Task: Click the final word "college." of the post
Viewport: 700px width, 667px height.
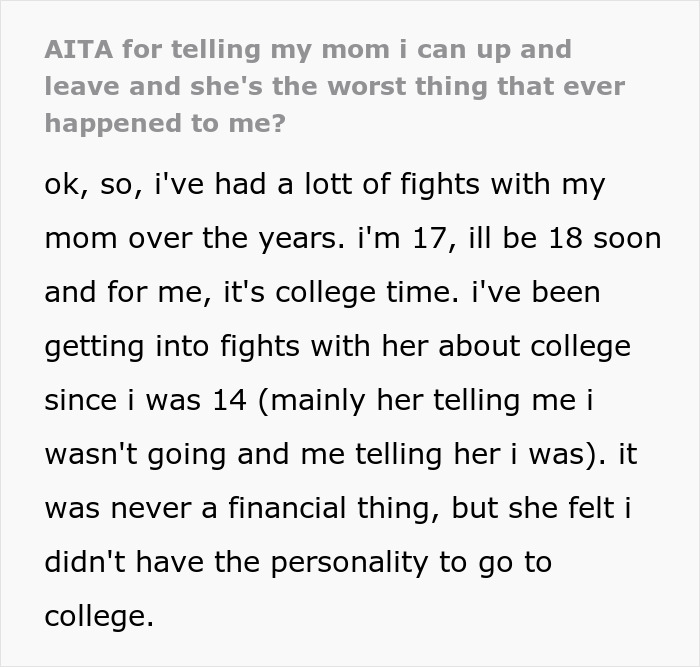Action: pos(100,615)
